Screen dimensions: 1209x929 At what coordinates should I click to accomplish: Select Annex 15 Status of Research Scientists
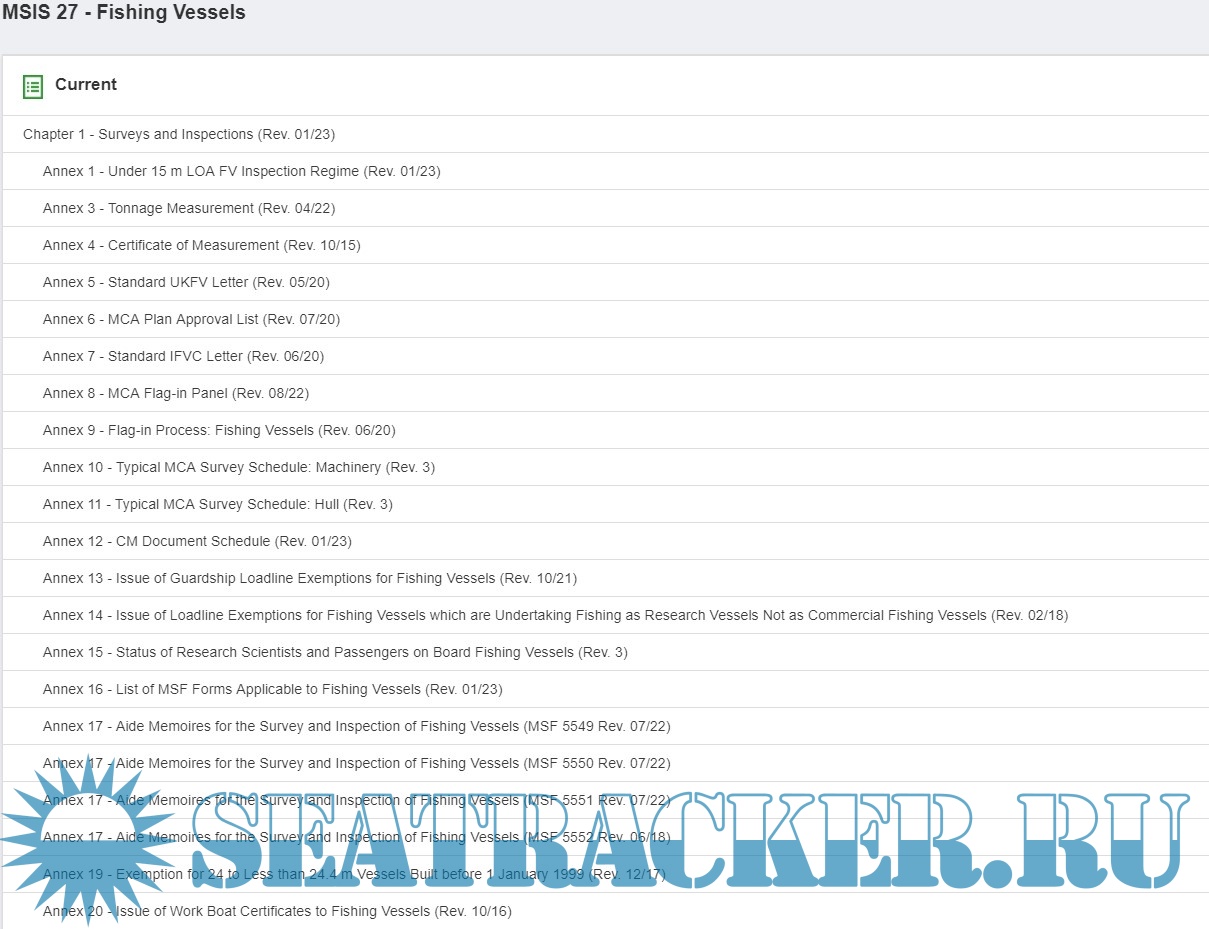(x=335, y=652)
